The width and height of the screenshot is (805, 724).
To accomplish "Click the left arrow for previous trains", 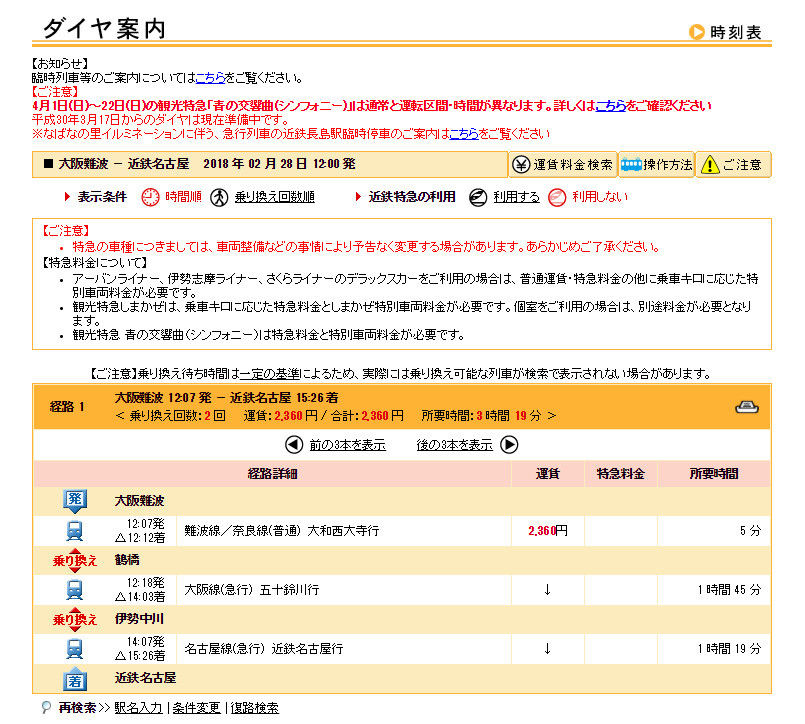I will [x=294, y=445].
